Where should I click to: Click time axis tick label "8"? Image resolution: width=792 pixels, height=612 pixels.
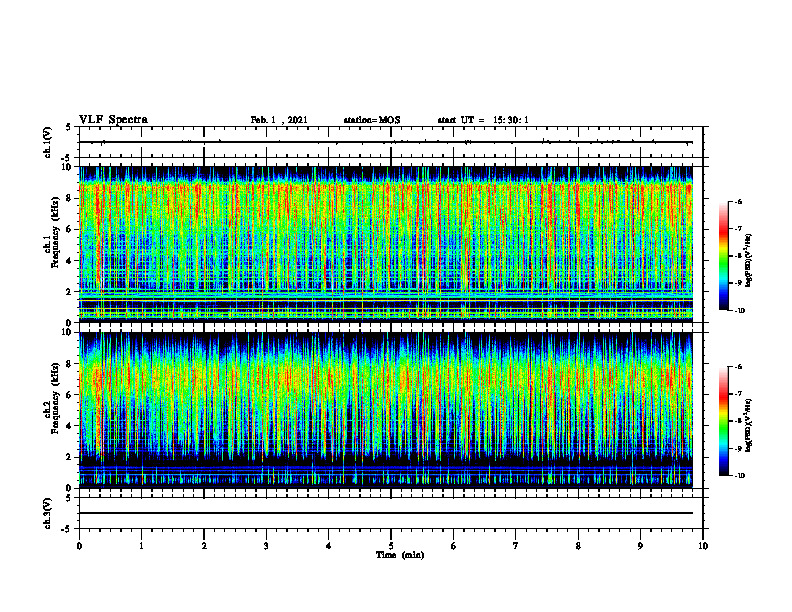(578, 546)
